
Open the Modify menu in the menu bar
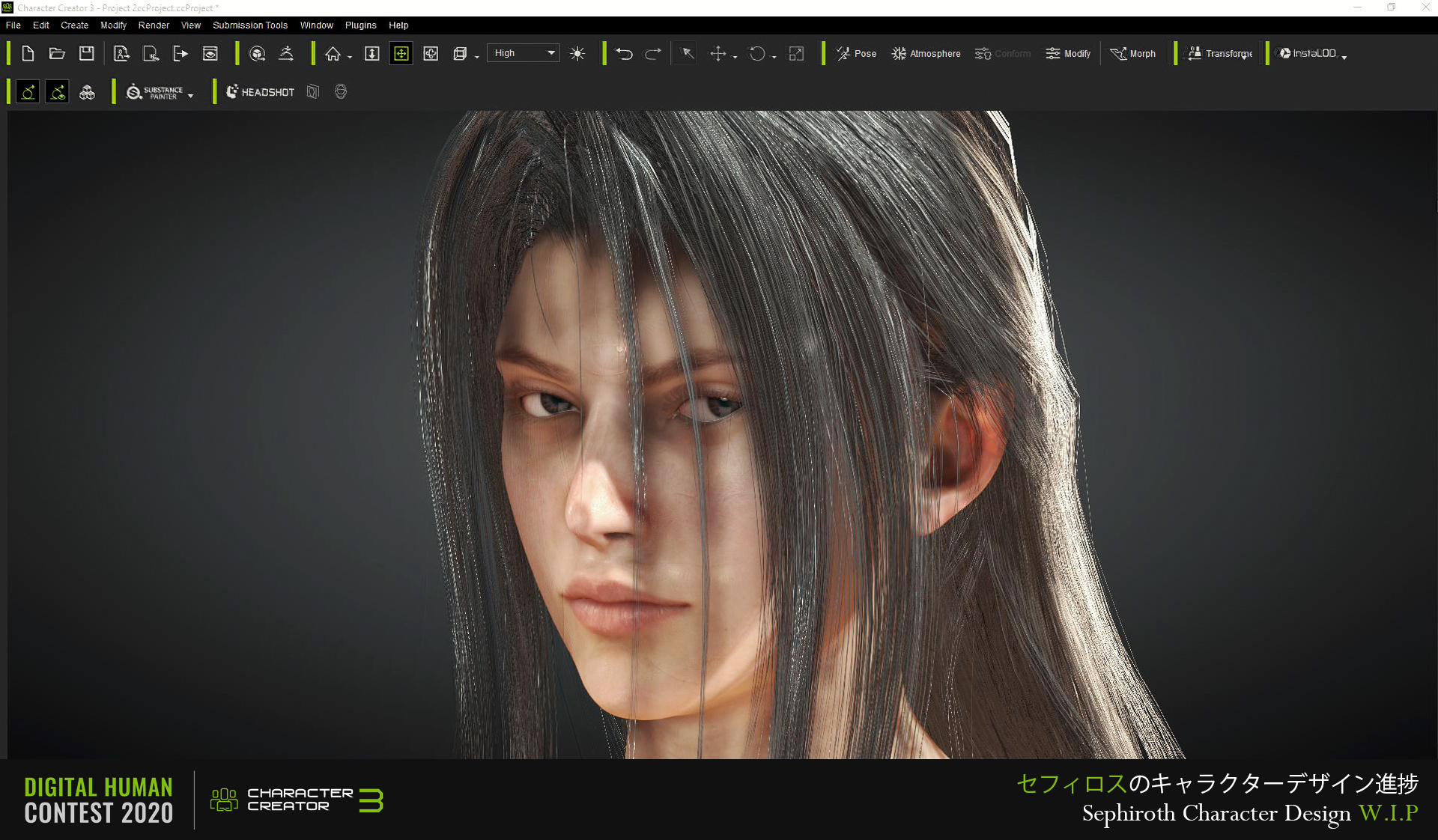coord(114,25)
